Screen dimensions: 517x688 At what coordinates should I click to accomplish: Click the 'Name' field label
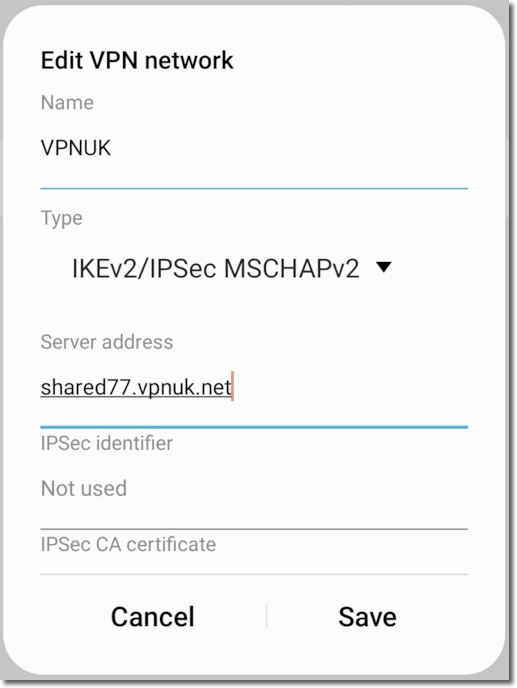67,103
